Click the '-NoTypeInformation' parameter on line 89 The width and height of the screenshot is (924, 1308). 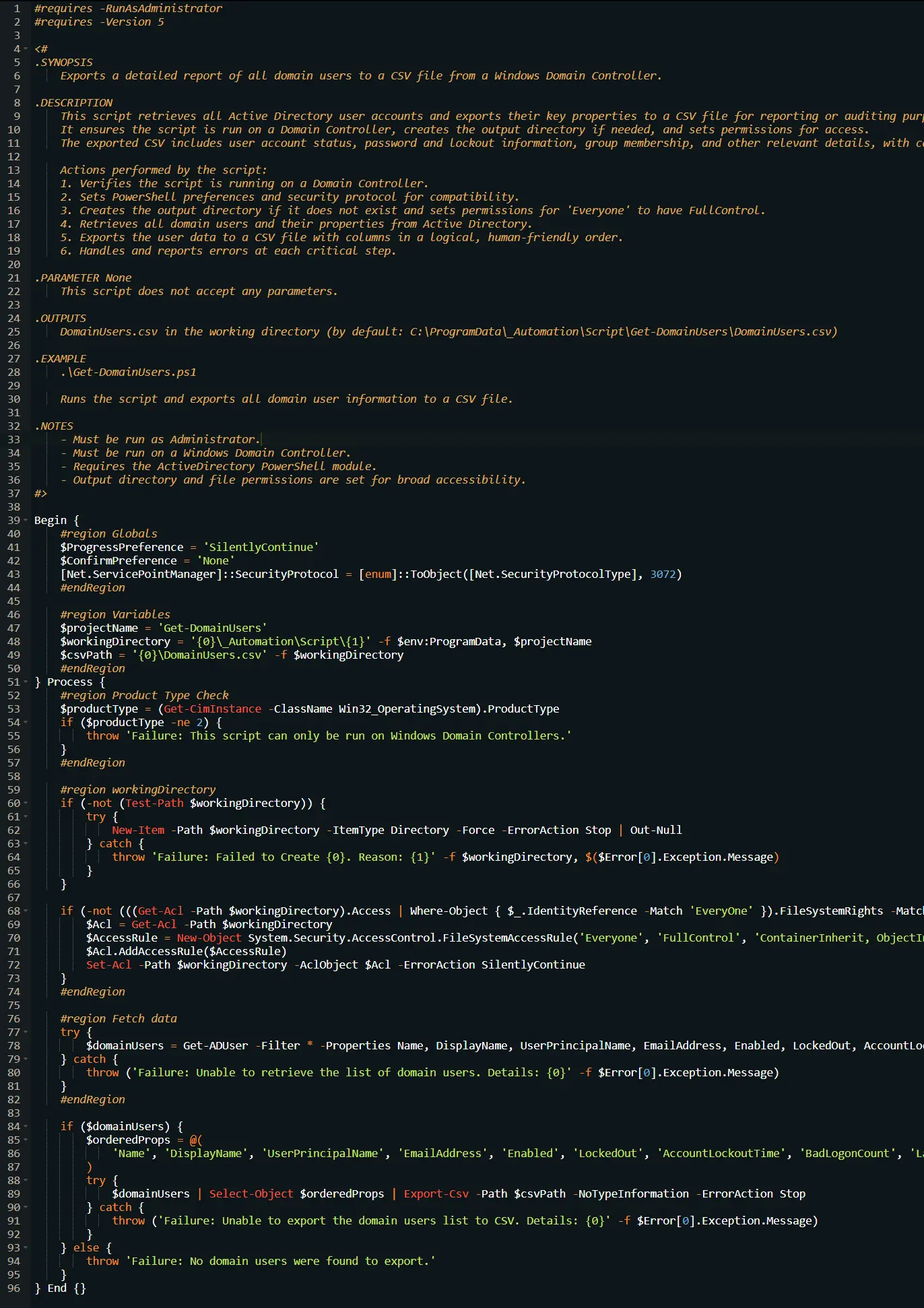coord(631,1193)
